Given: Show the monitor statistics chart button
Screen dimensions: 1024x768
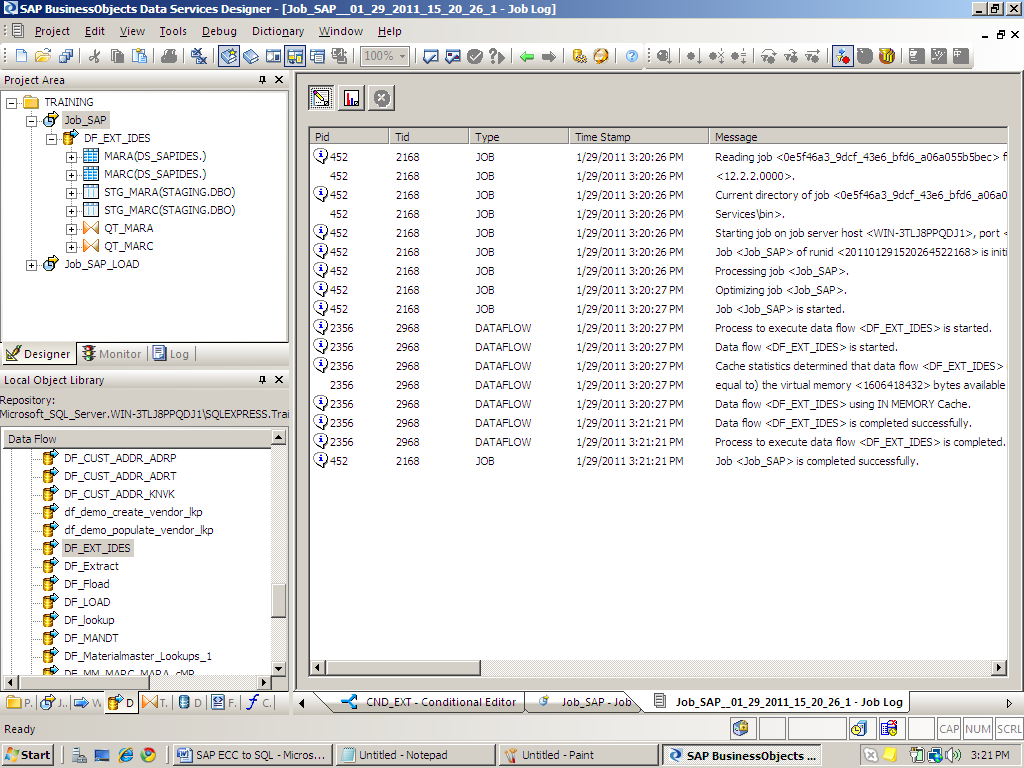Looking at the screenshot, I should click(351, 98).
